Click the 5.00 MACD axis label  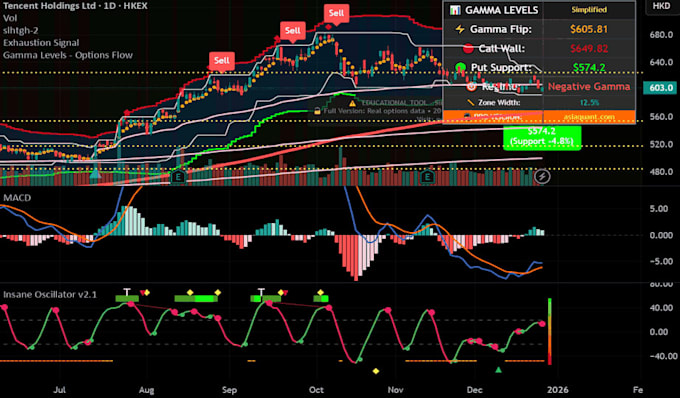659,209
